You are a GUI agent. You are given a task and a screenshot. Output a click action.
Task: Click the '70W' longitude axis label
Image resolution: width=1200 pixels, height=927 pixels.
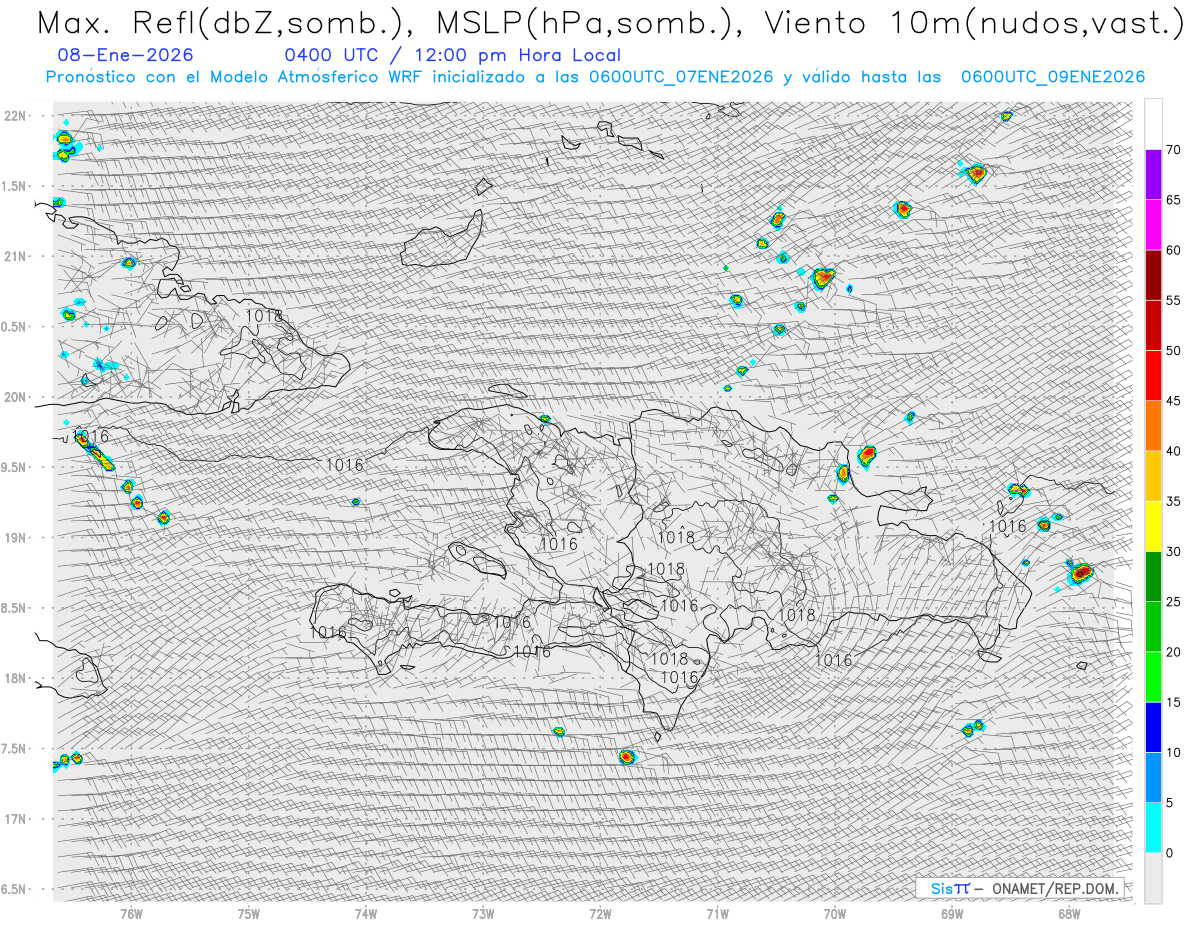tap(835, 913)
